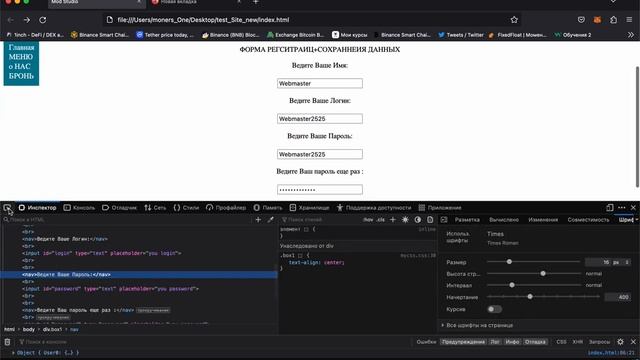640x360 pixels.
Task: Clear console with the trash icon
Action: pyautogui.click(x=7, y=342)
